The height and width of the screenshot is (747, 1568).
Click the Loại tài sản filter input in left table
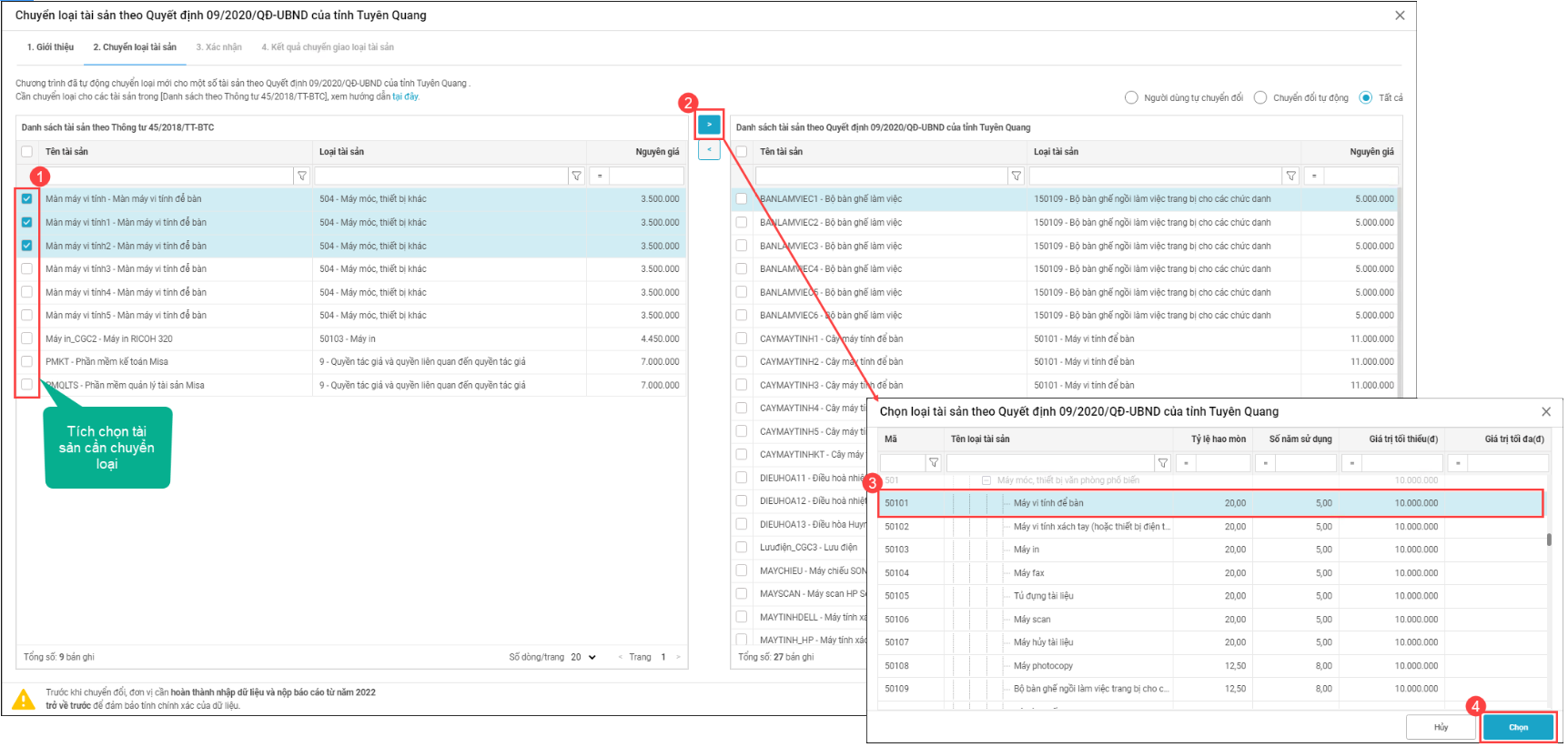pos(441,176)
